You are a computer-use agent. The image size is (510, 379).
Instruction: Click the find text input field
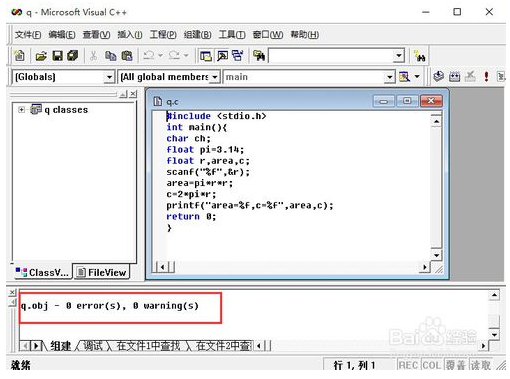(330, 56)
